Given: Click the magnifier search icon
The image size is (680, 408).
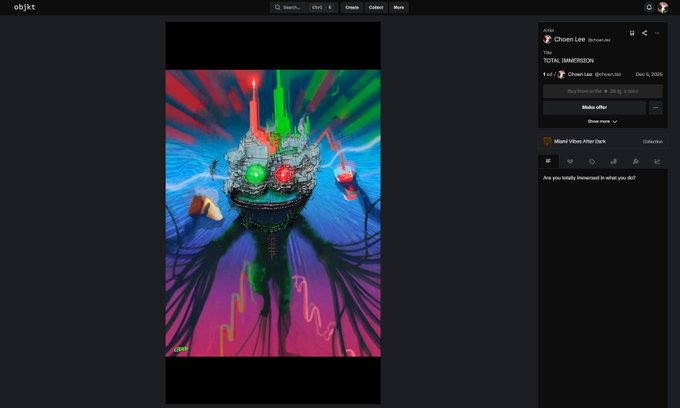Looking at the screenshot, I should click(278, 7).
